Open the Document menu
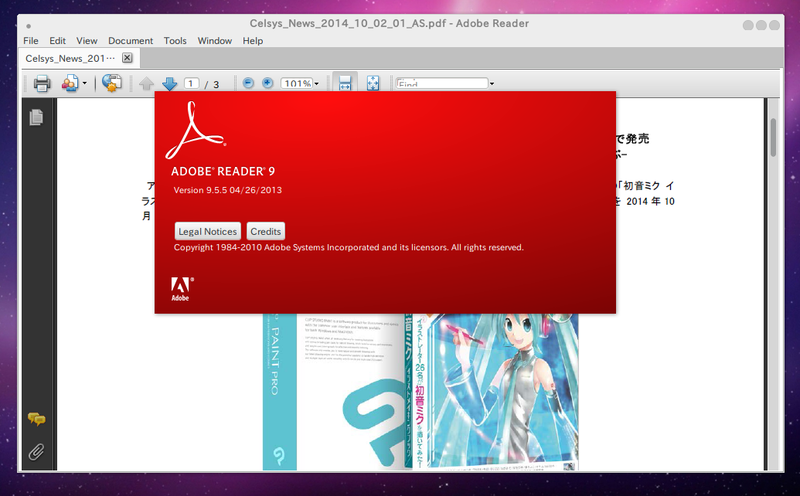The width and height of the screenshot is (800, 496). (131, 41)
